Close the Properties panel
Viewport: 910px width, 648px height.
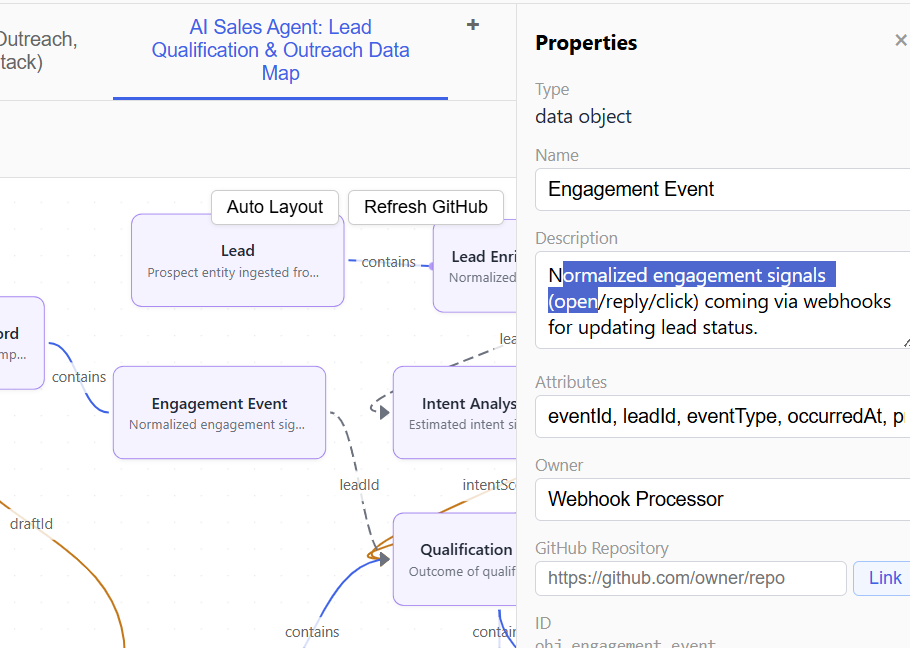900,40
